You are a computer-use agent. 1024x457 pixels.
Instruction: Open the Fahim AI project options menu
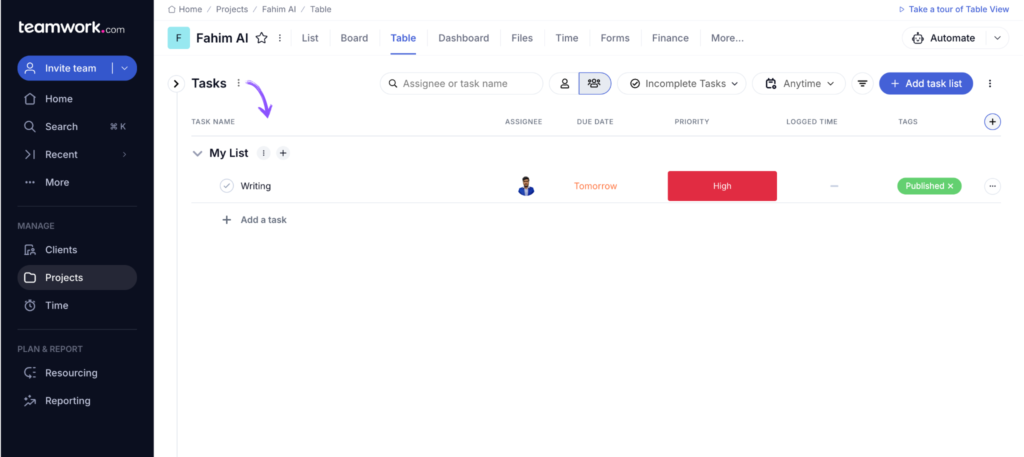tap(280, 38)
